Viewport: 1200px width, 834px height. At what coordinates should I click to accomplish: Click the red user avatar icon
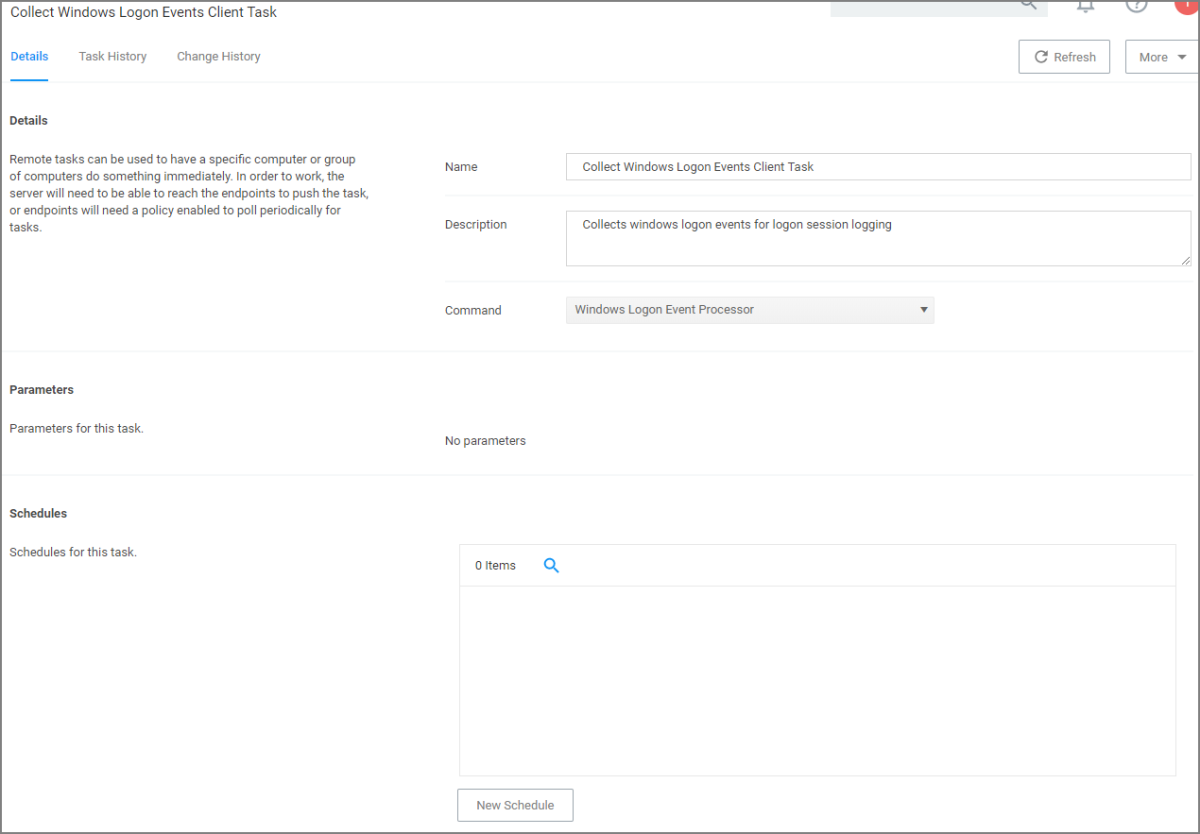1187,5
